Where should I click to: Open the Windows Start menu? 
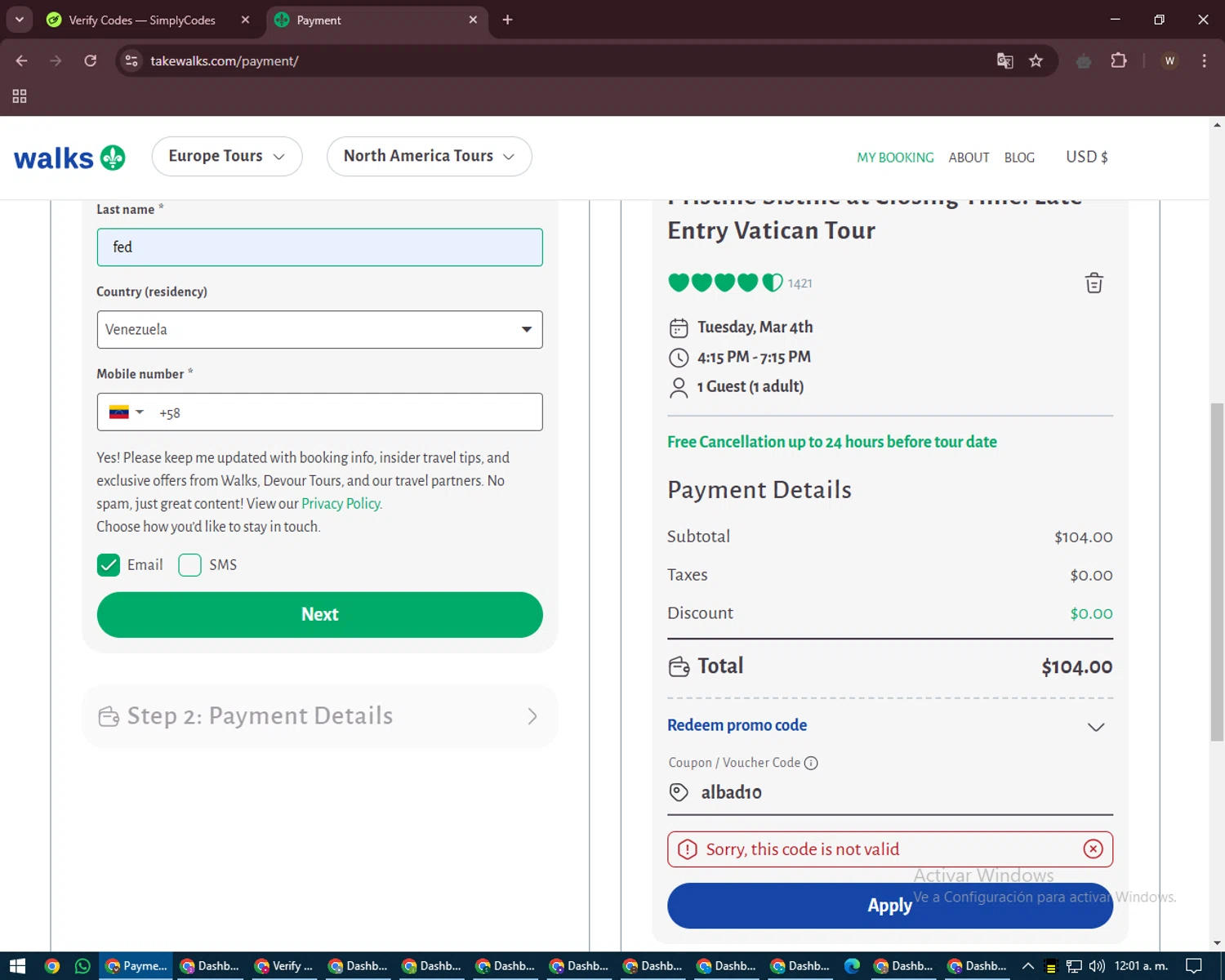(x=17, y=966)
